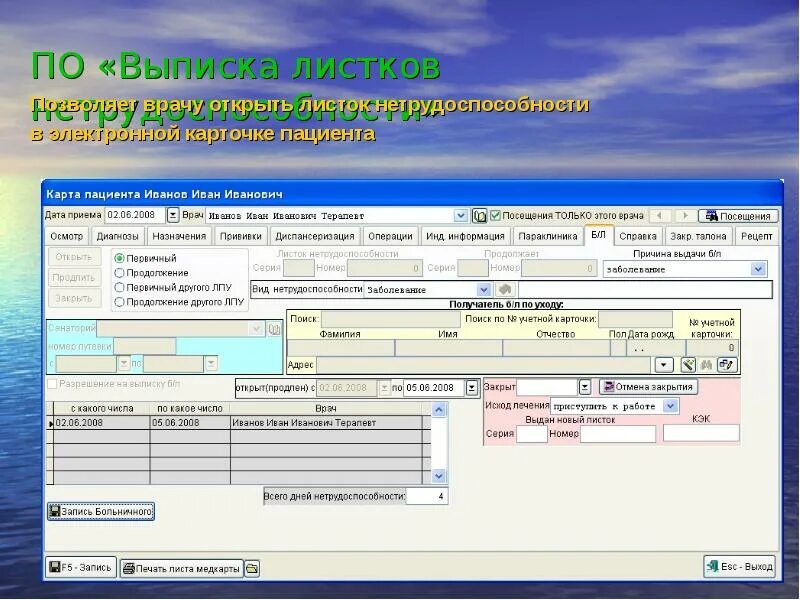Select the Первичный radio option
This screenshot has height=600, width=800.
coord(119,259)
